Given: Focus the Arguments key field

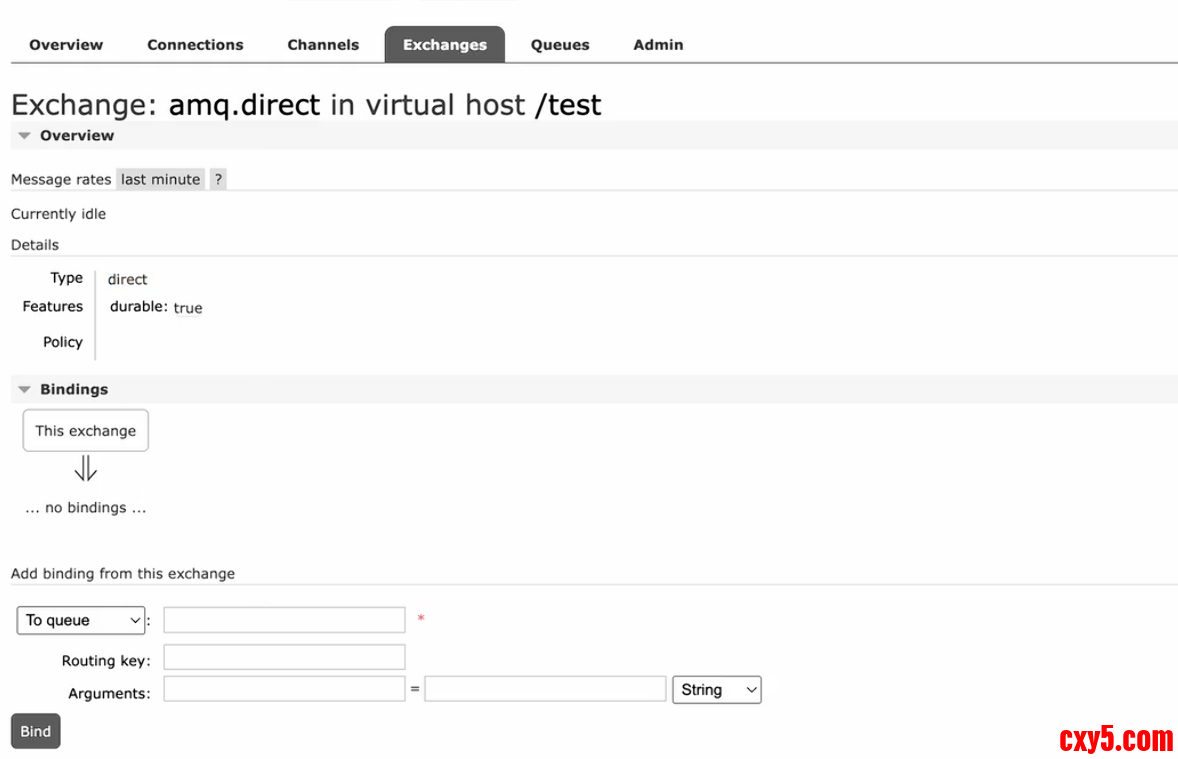Looking at the screenshot, I should pyautogui.click(x=284, y=689).
